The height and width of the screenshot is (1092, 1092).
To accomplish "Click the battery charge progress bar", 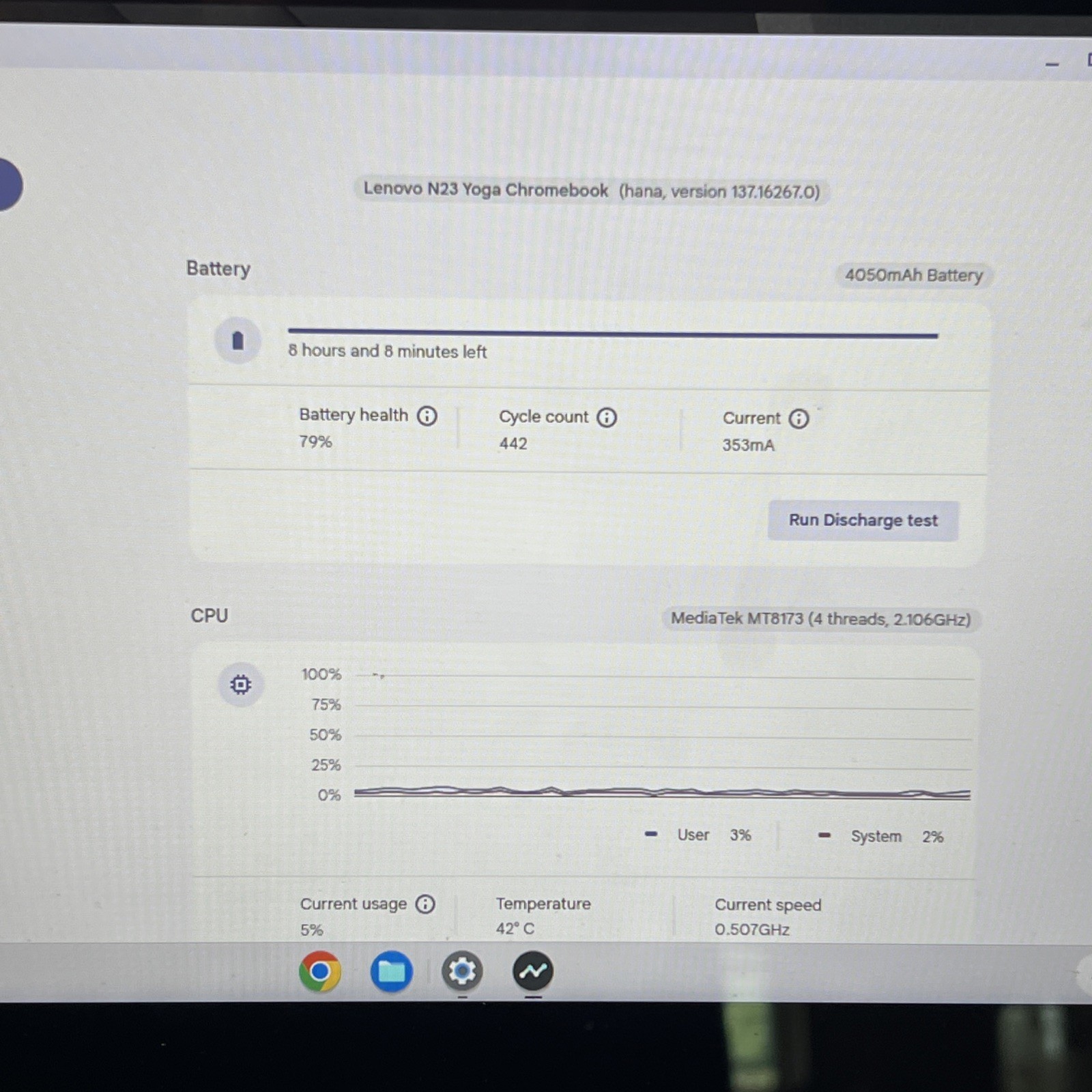I will pos(613,334).
